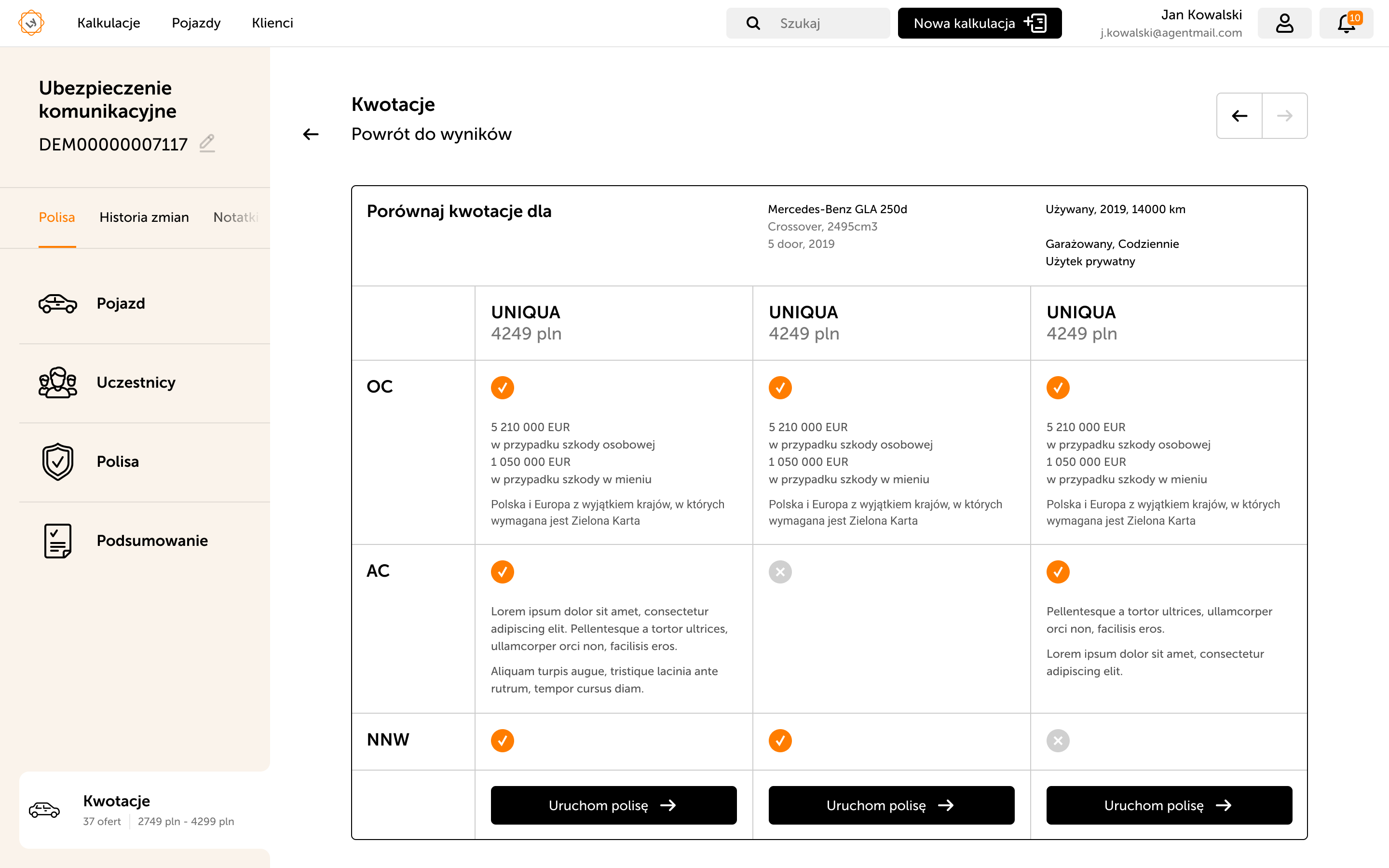Click Porównaj kwotacje dla heading

pyautogui.click(x=459, y=211)
